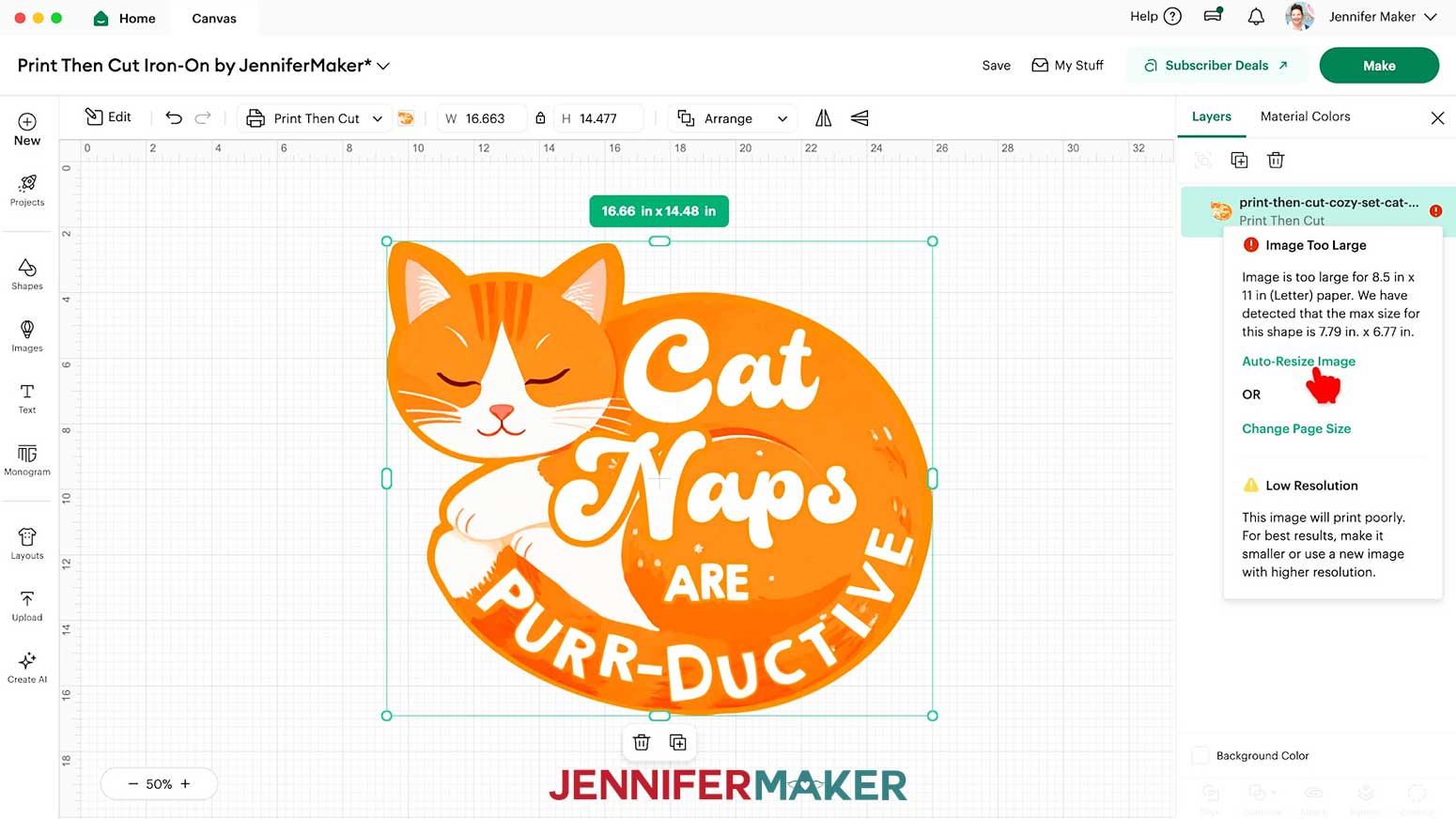The width and height of the screenshot is (1456, 819).
Task: Select the Material Colors tab
Action: [1305, 116]
